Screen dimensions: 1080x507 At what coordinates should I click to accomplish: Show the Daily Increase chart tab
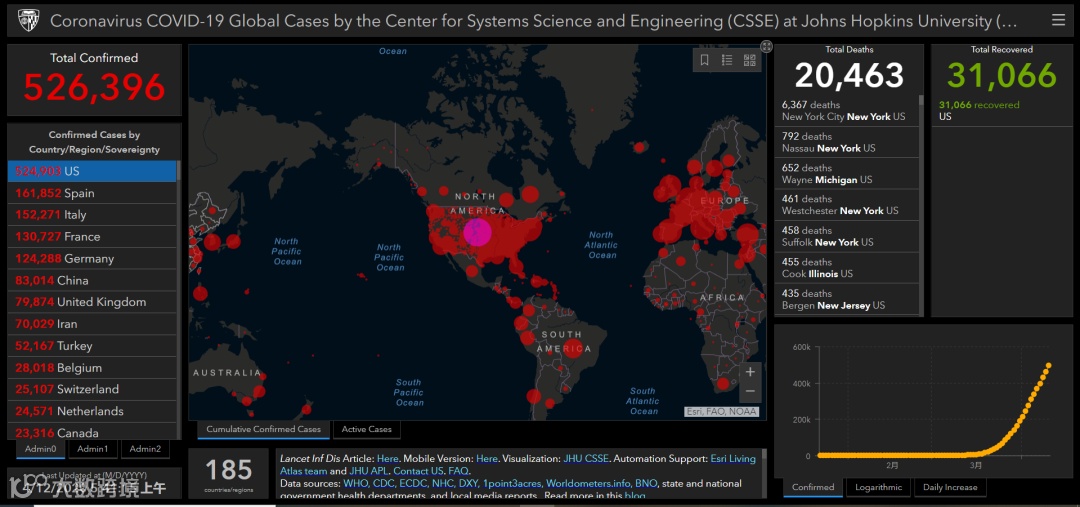click(950, 487)
